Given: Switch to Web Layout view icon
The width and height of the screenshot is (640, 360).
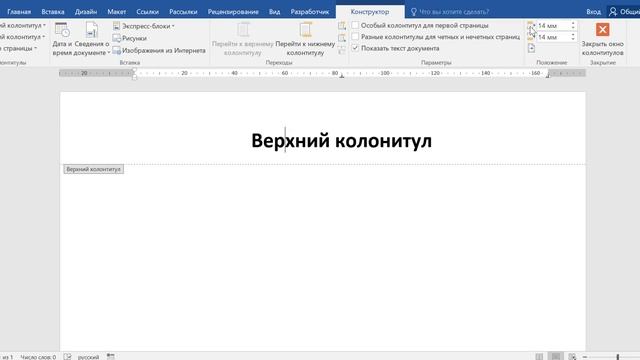Looking at the screenshot, I should (572, 357).
